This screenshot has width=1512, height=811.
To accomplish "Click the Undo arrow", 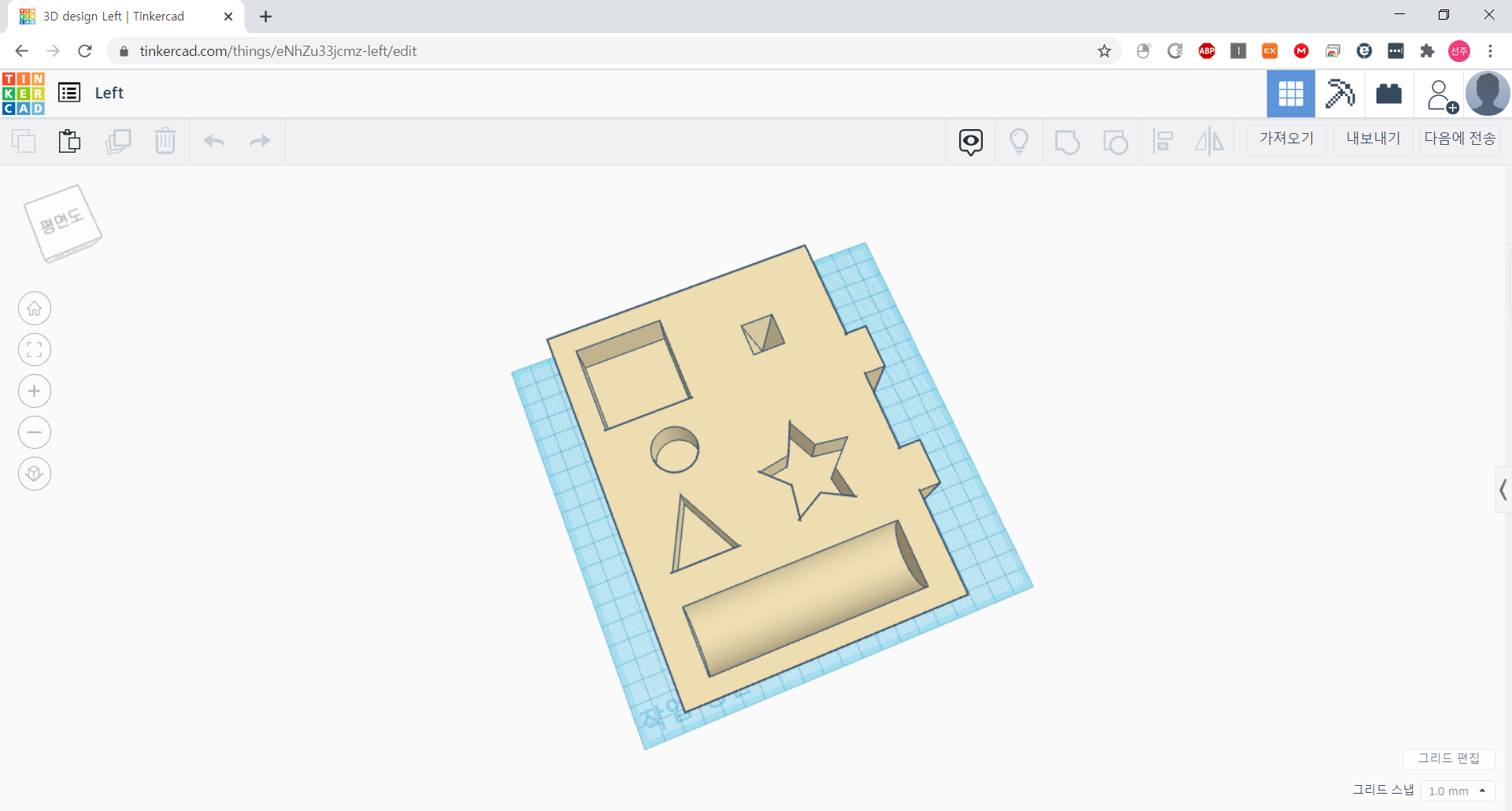I will 214,141.
